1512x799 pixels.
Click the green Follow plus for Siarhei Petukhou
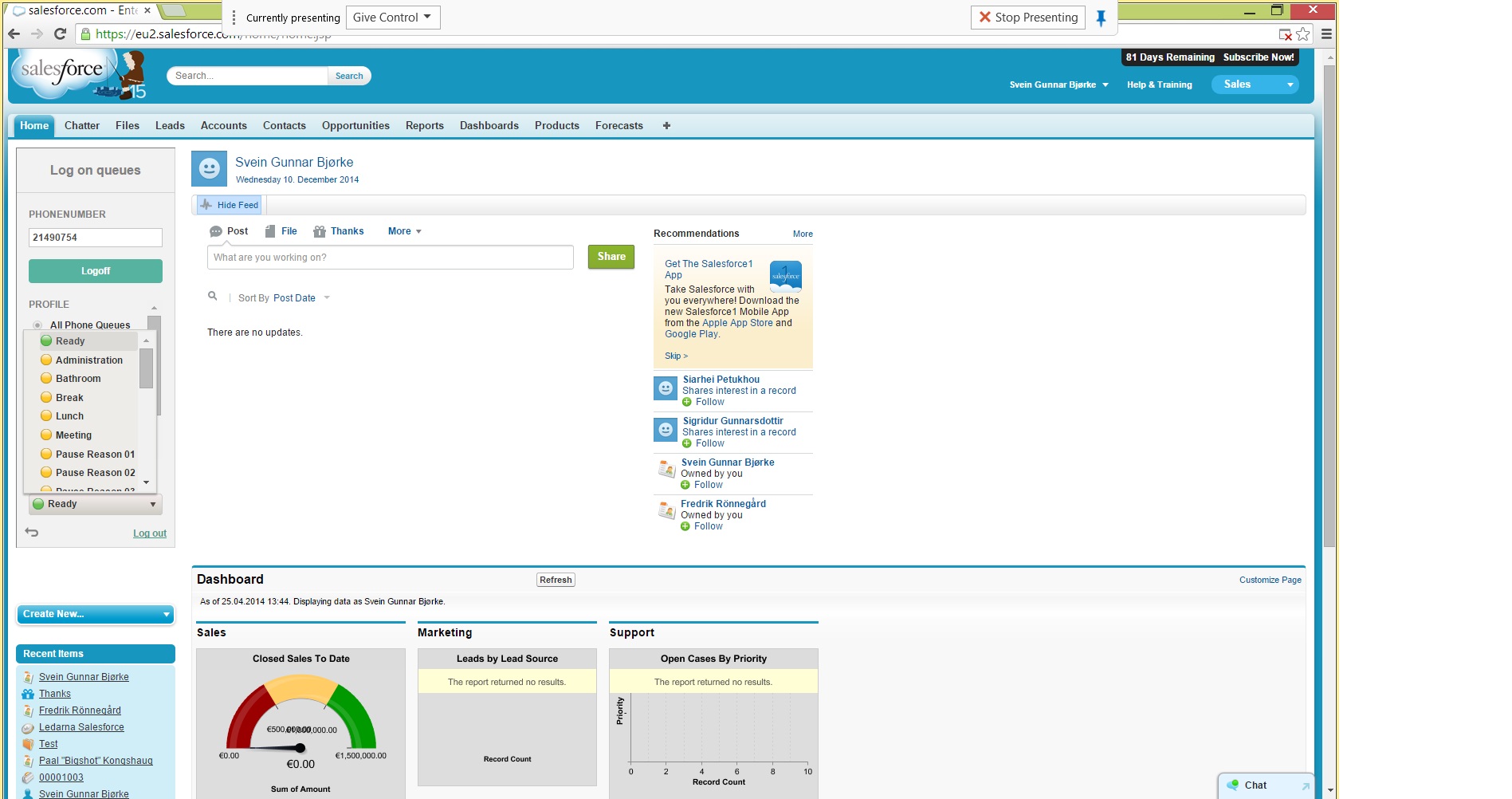(687, 402)
